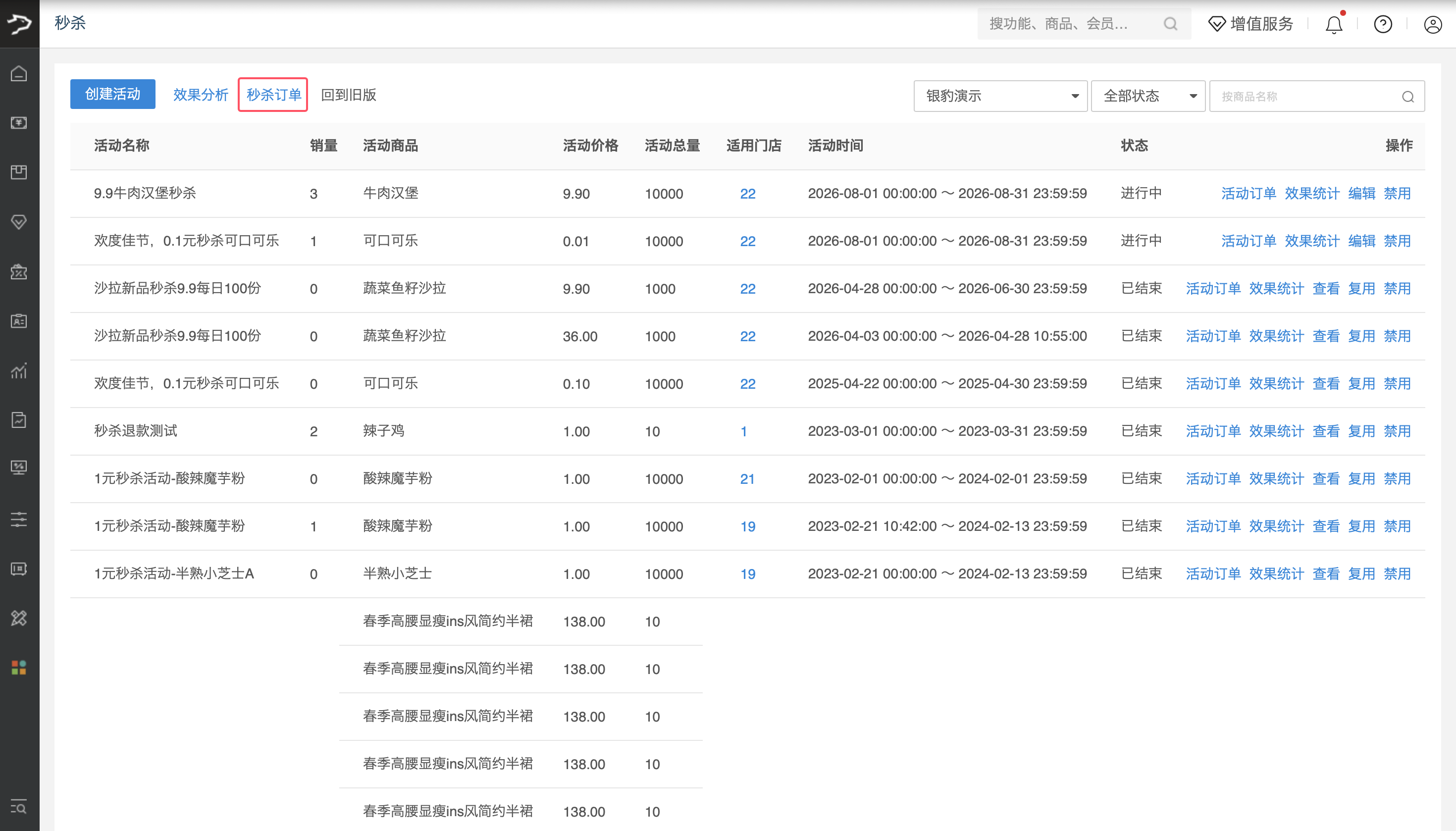The height and width of the screenshot is (831, 1456).
Task: Click 复用 for the 36.00 蔬菜鱼籽沙拉 row
Action: click(x=1361, y=336)
